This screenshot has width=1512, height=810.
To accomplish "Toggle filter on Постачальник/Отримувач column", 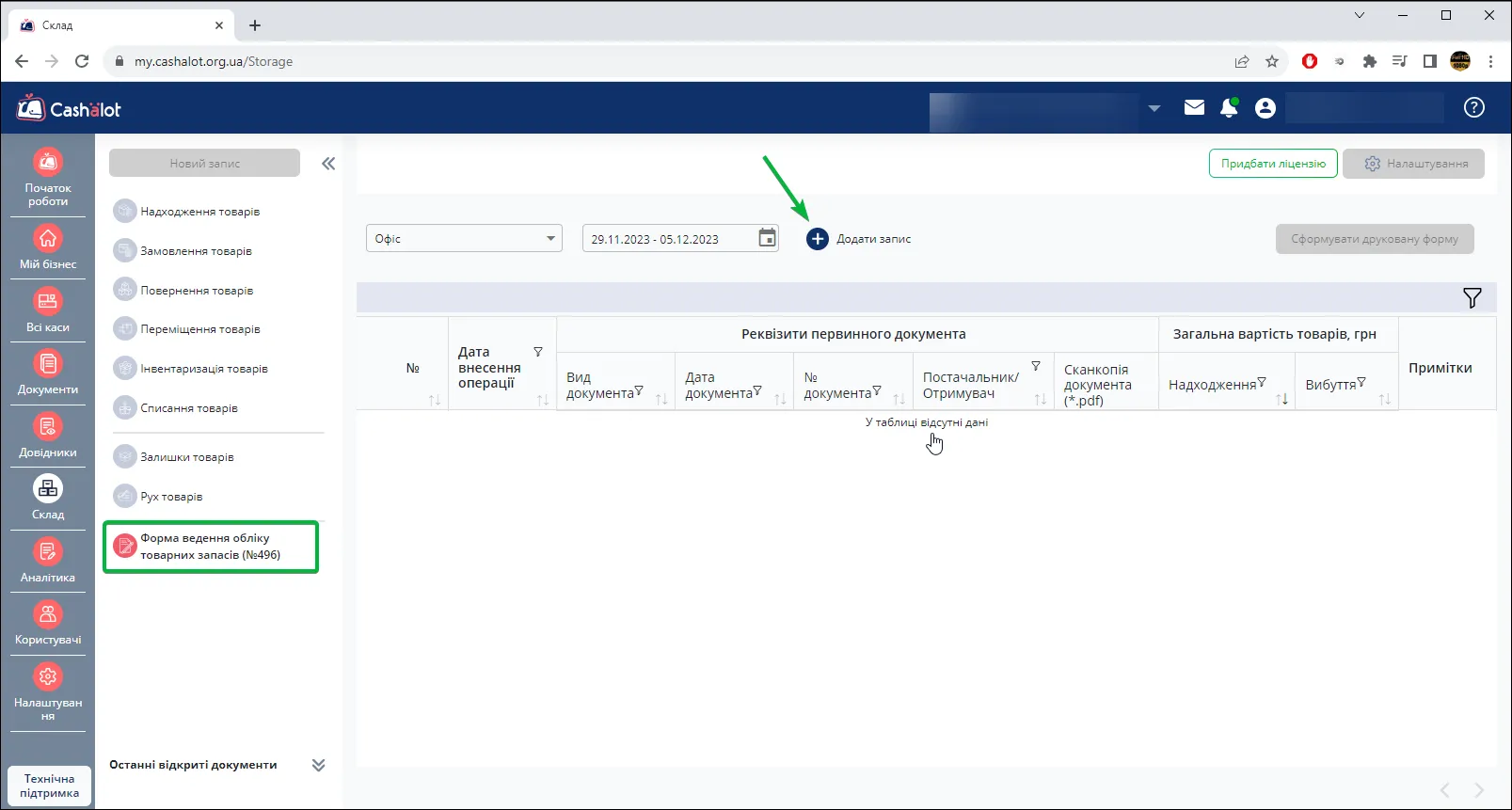I will (x=1036, y=366).
